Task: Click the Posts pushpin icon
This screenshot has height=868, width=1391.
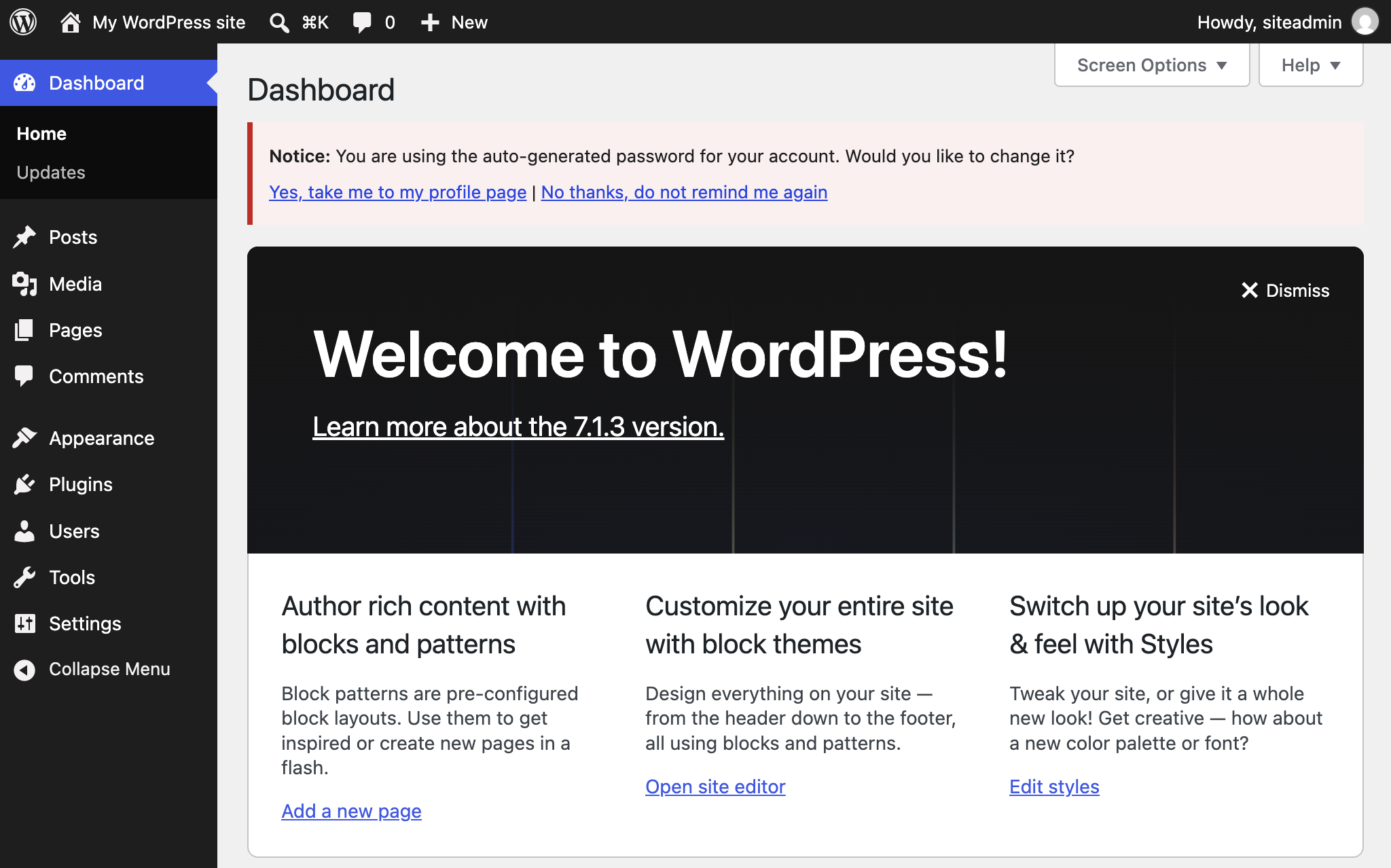Action: click(x=24, y=237)
